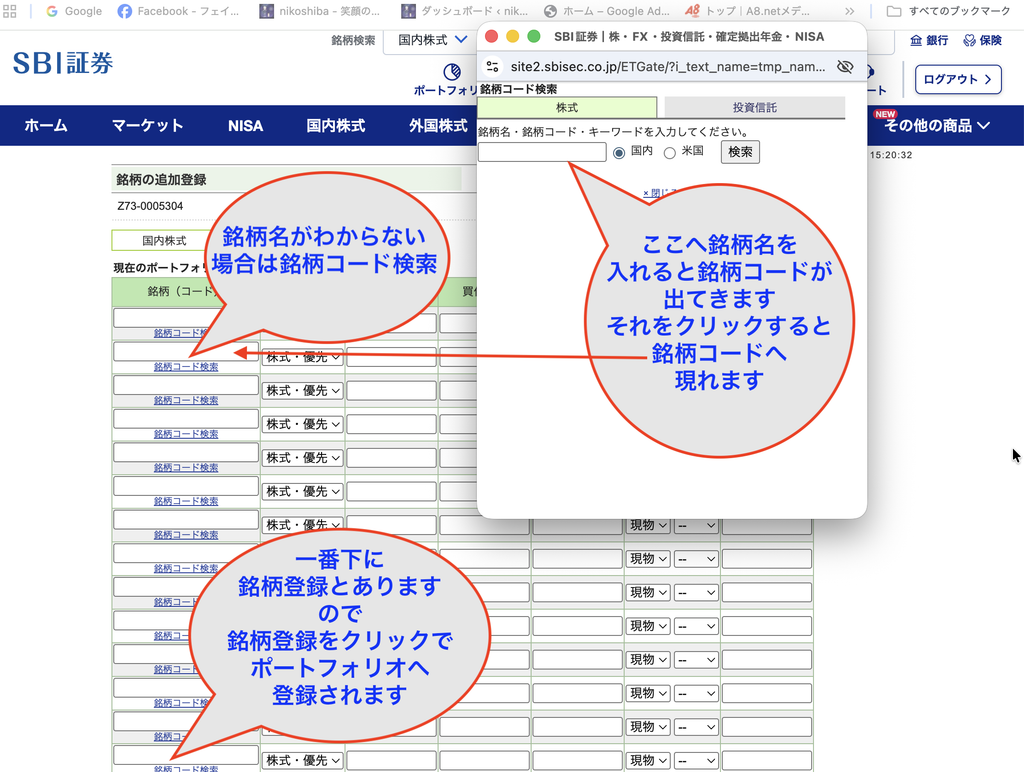The width and height of the screenshot is (1024, 772).
Task: Open the A8.net トップ bookmark
Action: point(748,11)
